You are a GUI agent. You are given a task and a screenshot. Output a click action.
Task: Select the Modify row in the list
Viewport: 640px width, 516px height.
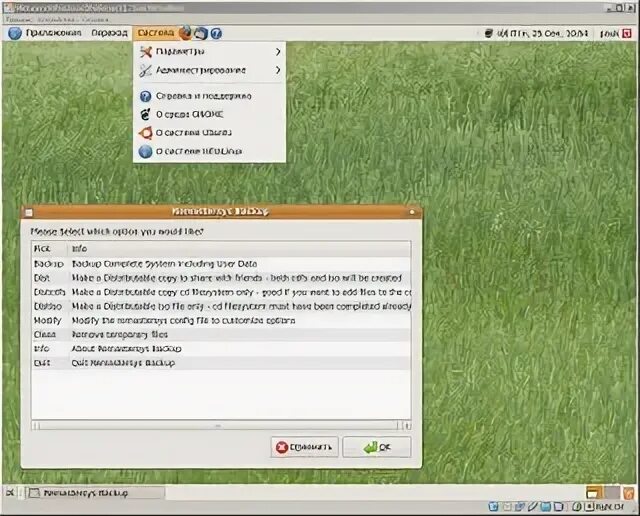click(x=221, y=320)
